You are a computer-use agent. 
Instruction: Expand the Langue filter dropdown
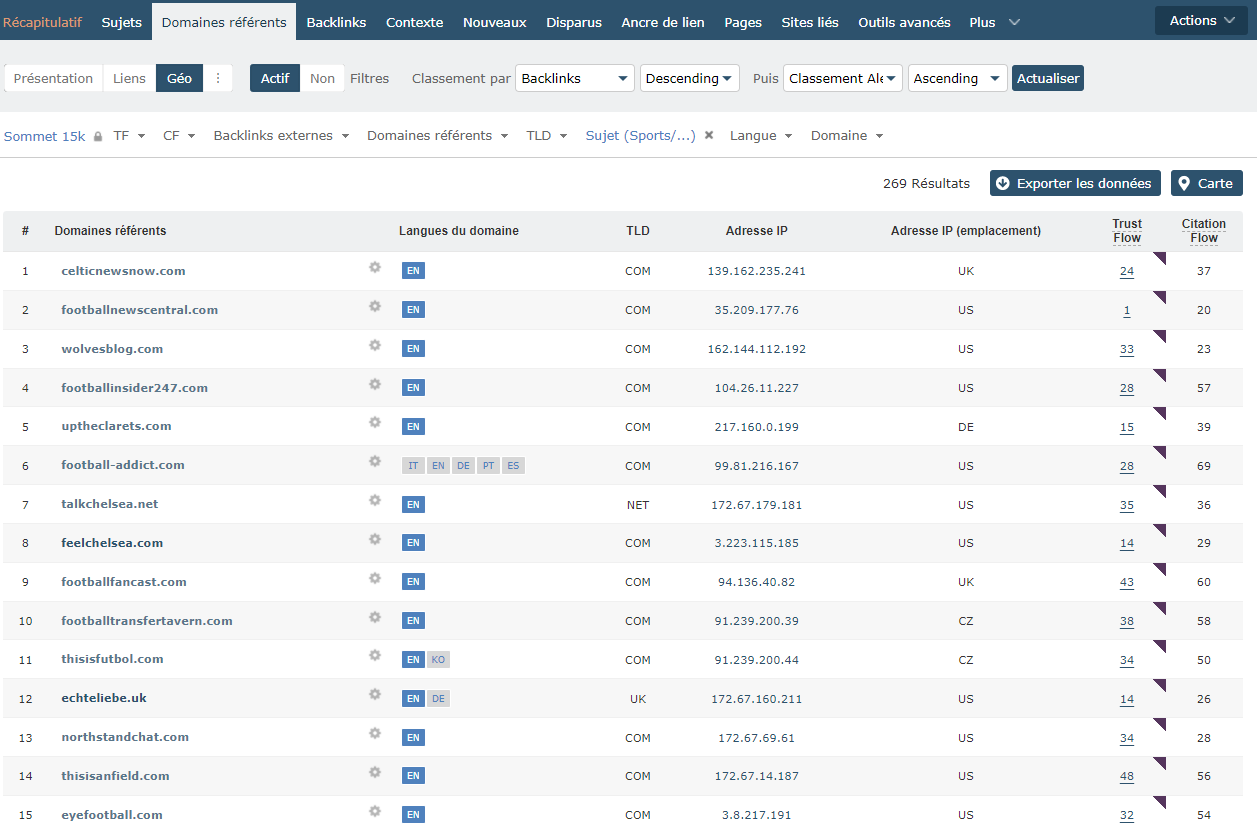pos(761,136)
